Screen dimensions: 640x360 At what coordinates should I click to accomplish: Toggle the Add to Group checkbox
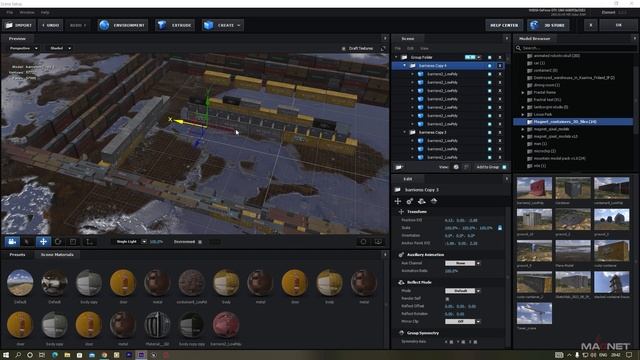(504, 167)
